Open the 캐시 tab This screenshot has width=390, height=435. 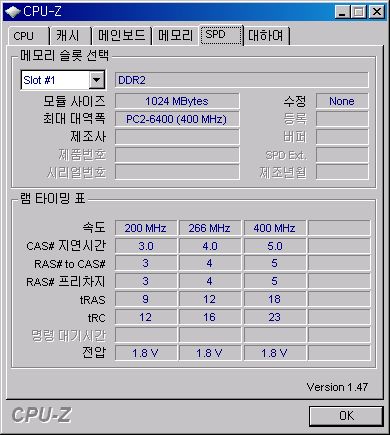point(70,36)
